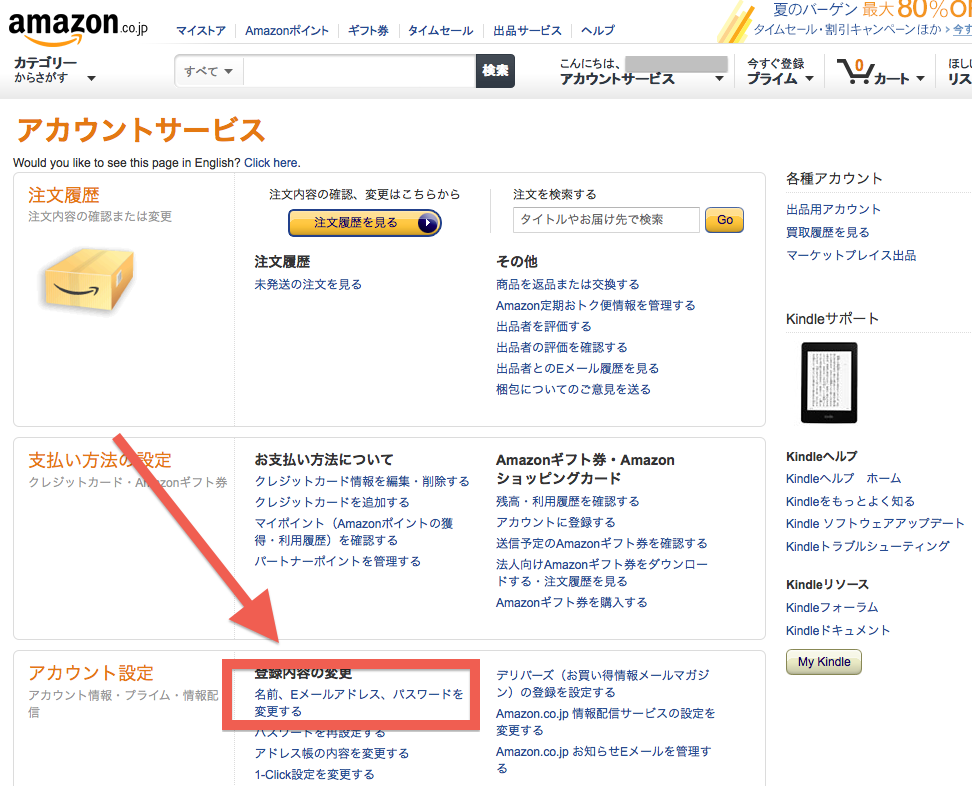Image resolution: width=972 pixels, height=786 pixels.
Task: Open 出品者の評価を確認する link
Action: tap(562, 347)
